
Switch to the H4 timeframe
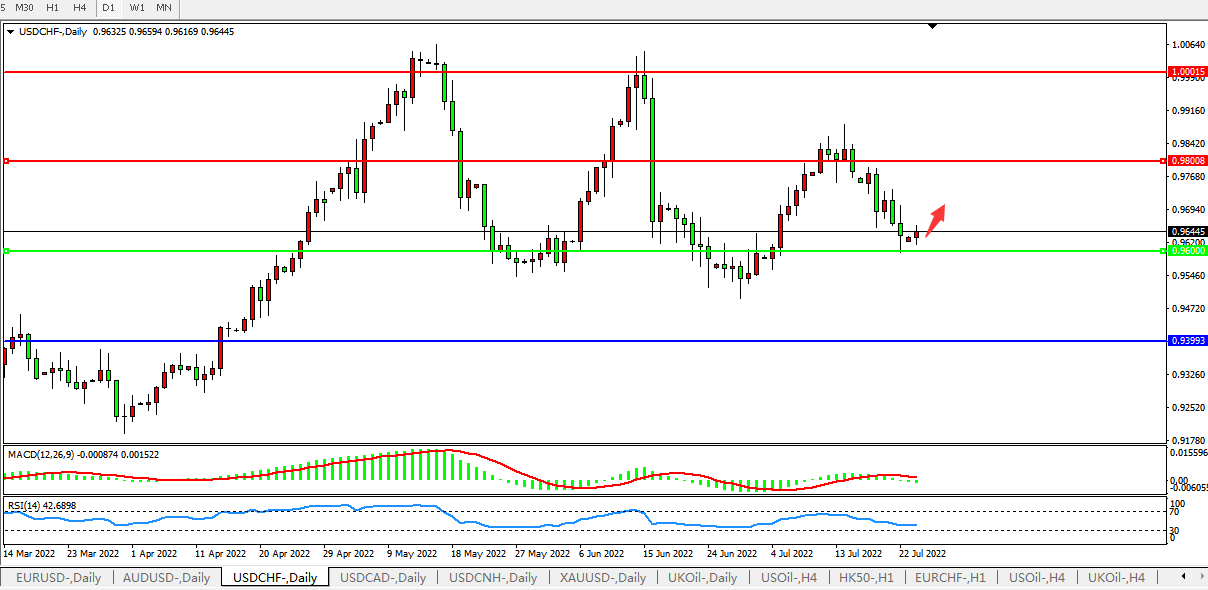pyautogui.click(x=80, y=8)
